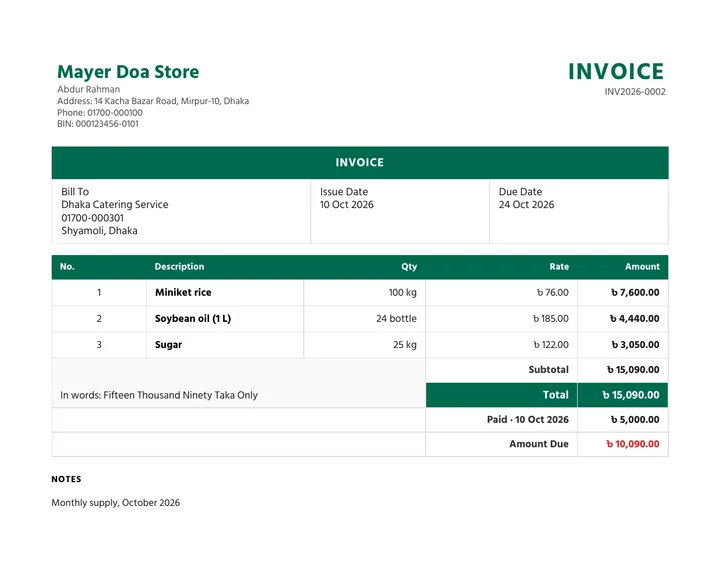Select the Soybean oil (1 L) description

coord(193,319)
